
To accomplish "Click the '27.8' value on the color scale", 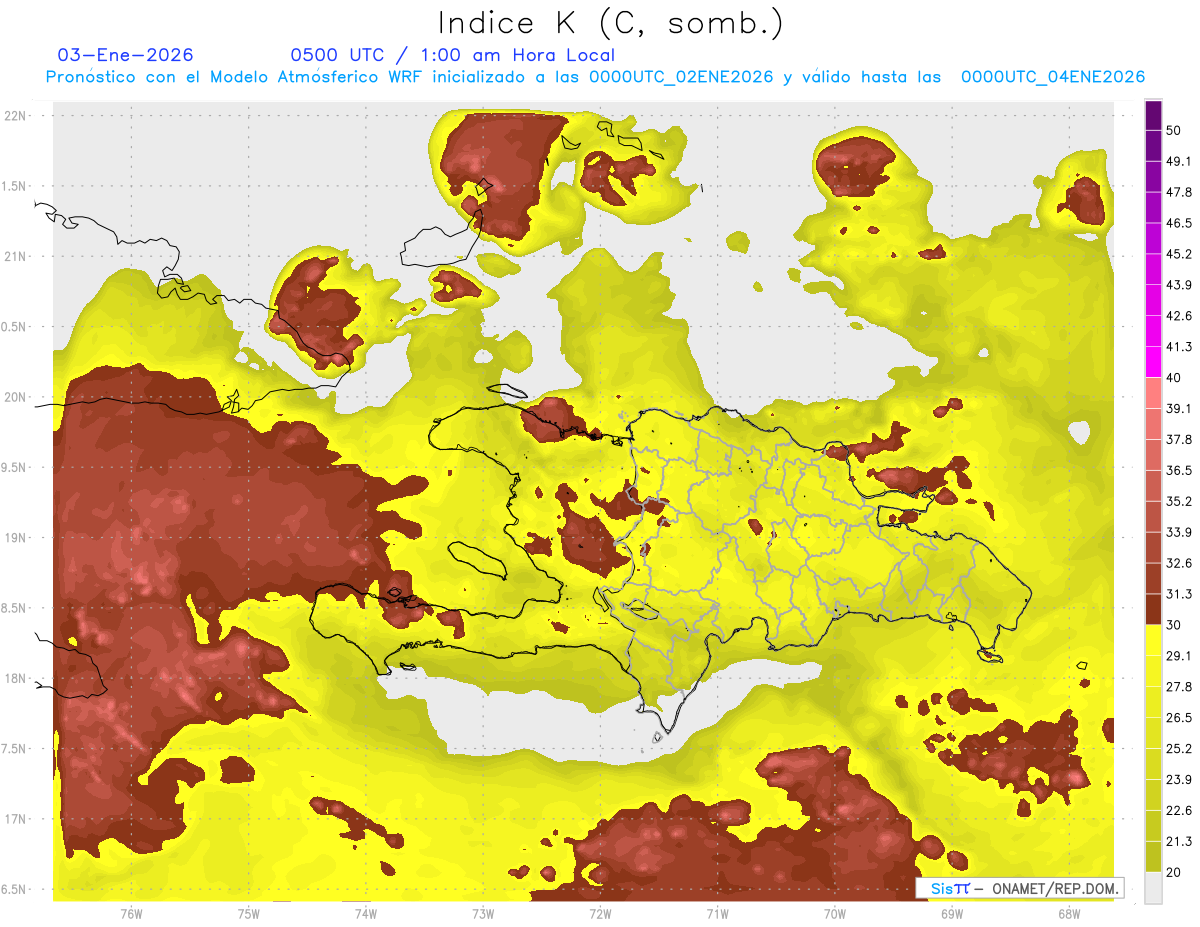I will click(1179, 687).
